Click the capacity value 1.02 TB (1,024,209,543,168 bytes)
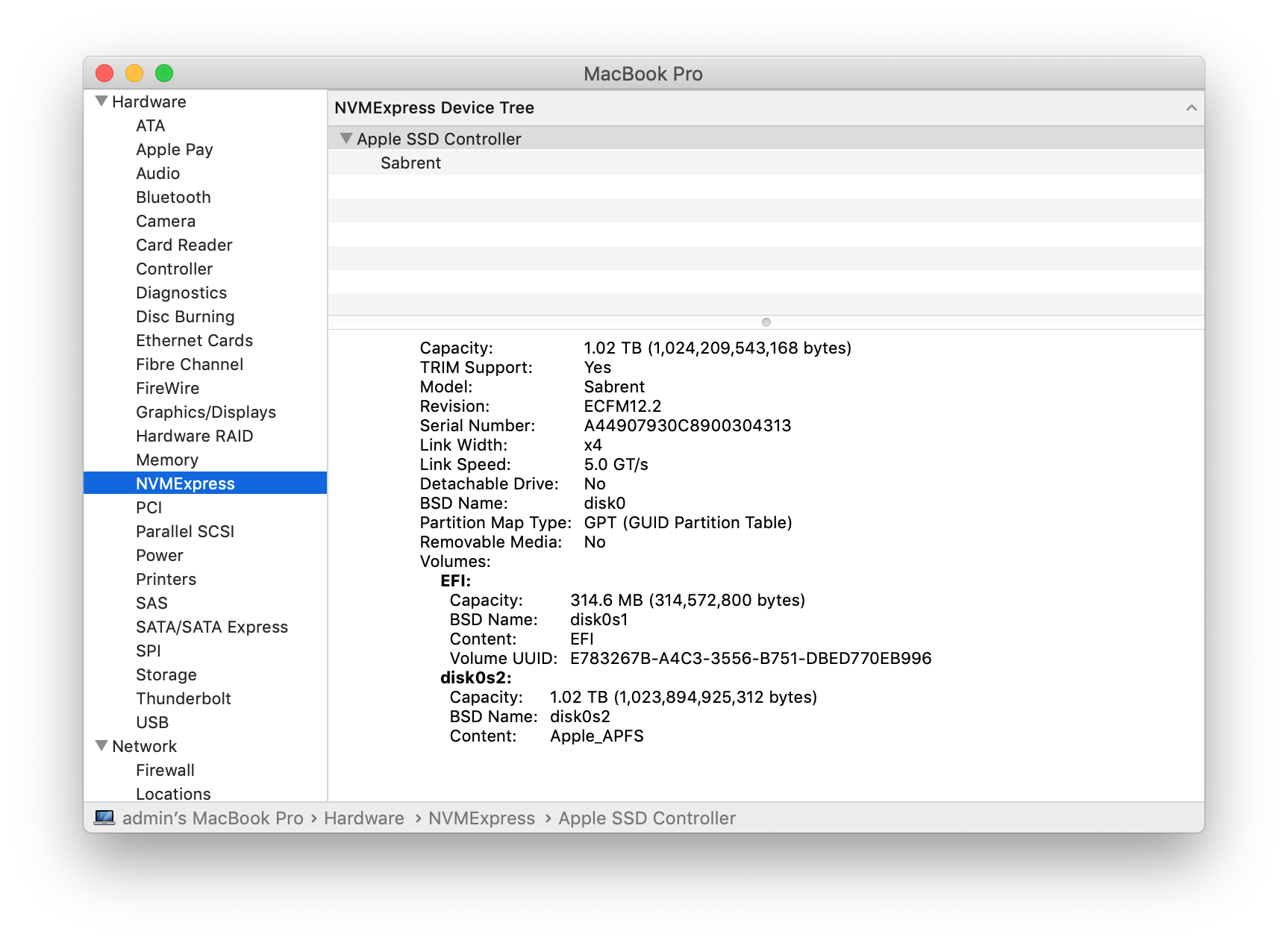The image size is (1288, 943). [x=717, y=348]
